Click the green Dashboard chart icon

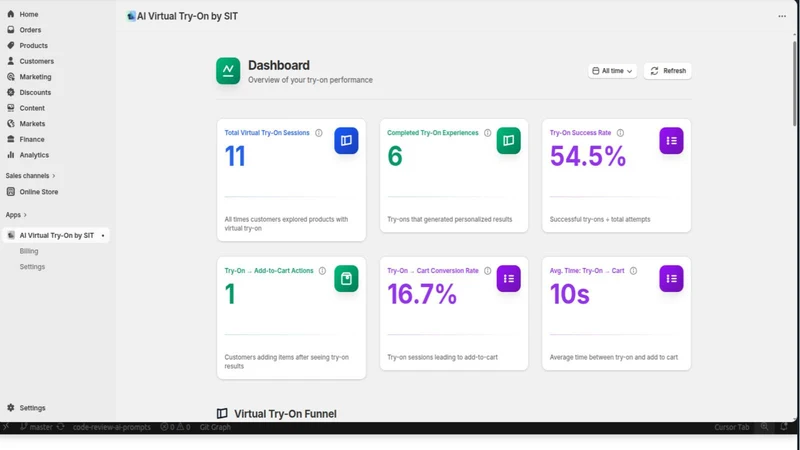(x=228, y=70)
